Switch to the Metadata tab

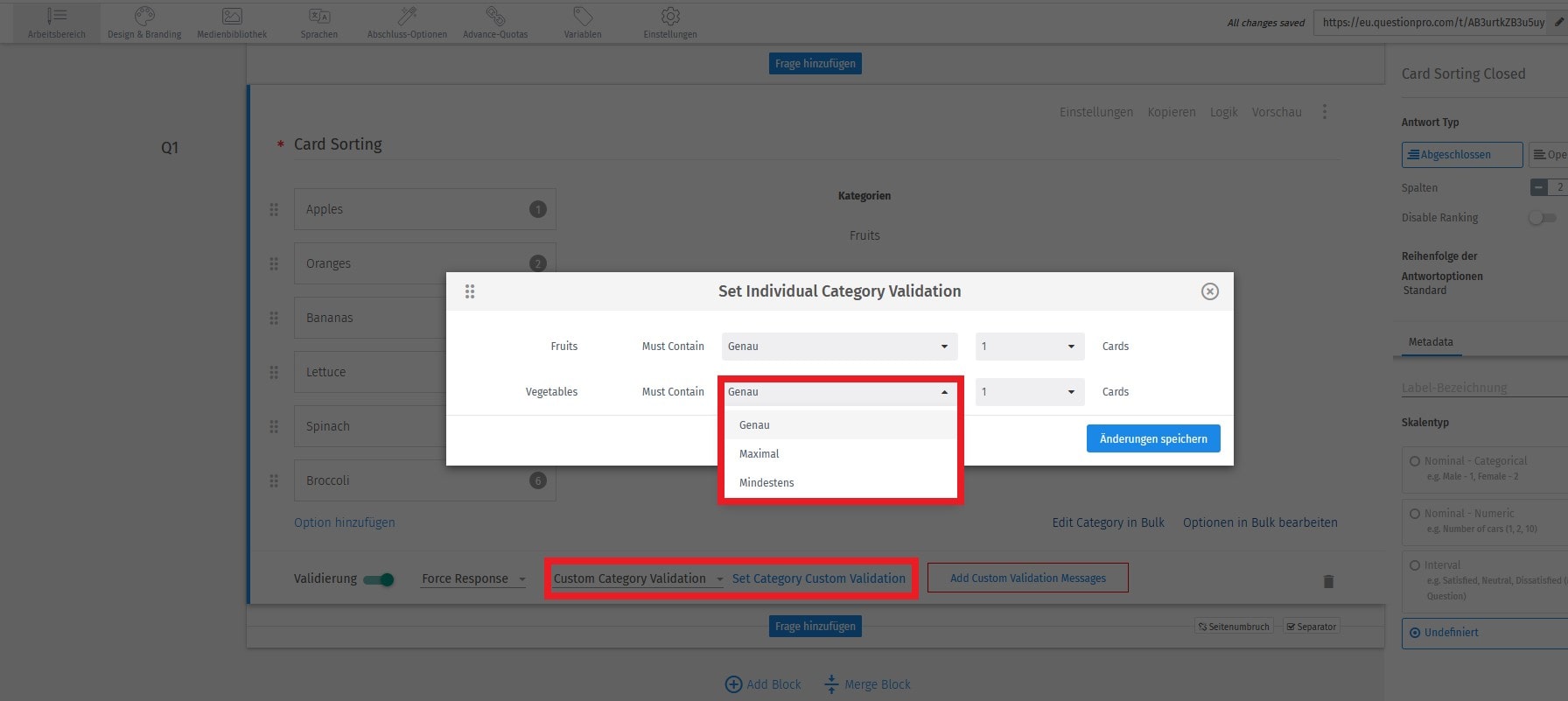click(1431, 342)
